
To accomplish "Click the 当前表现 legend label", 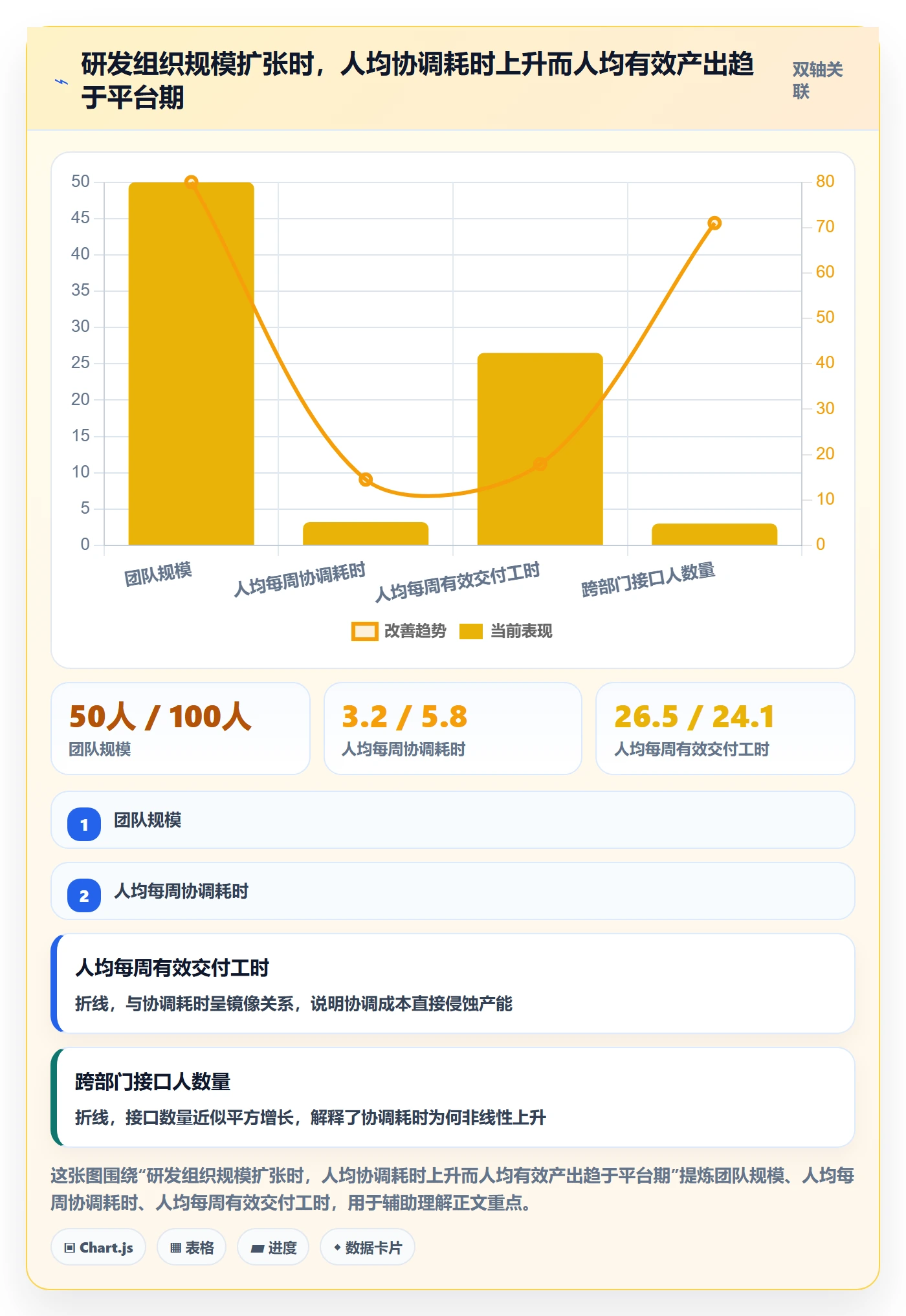I will [521, 631].
